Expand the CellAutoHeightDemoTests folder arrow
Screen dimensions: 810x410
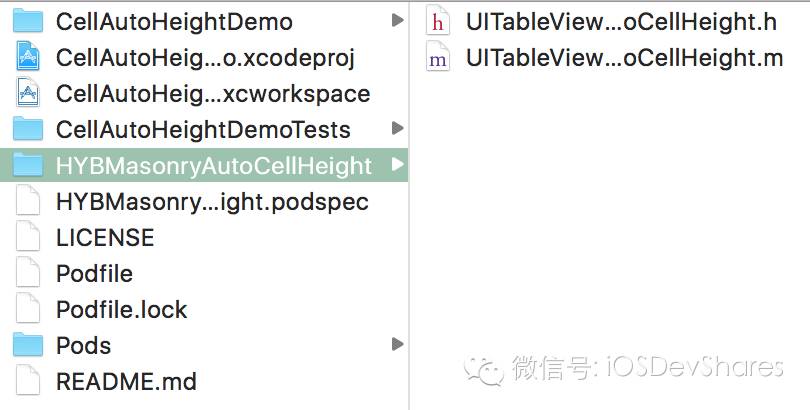397,128
